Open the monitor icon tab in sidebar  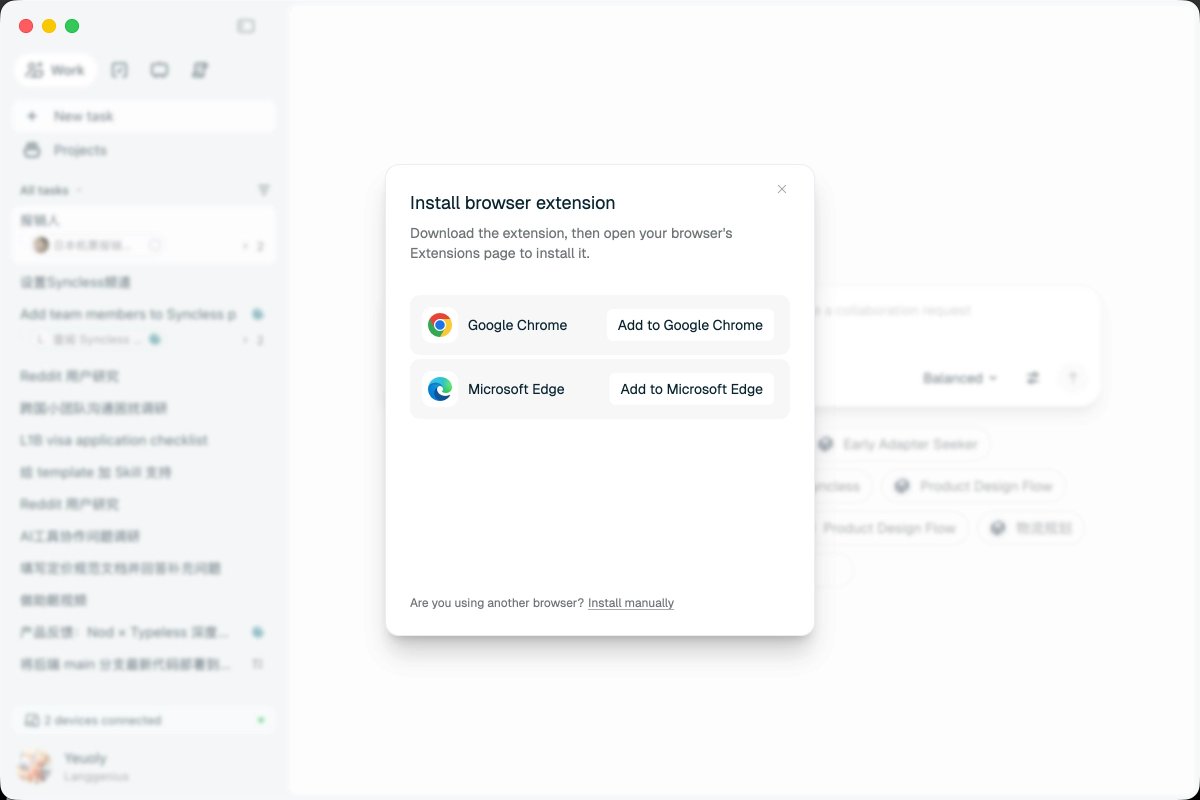160,70
